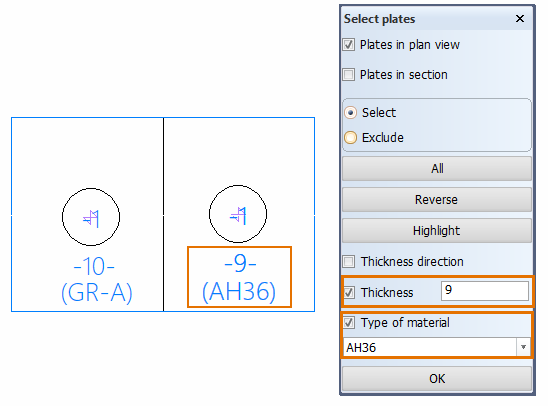Close the Select plates dialog
Viewport: 548px width, 406px height.
(x=520, y=19)
